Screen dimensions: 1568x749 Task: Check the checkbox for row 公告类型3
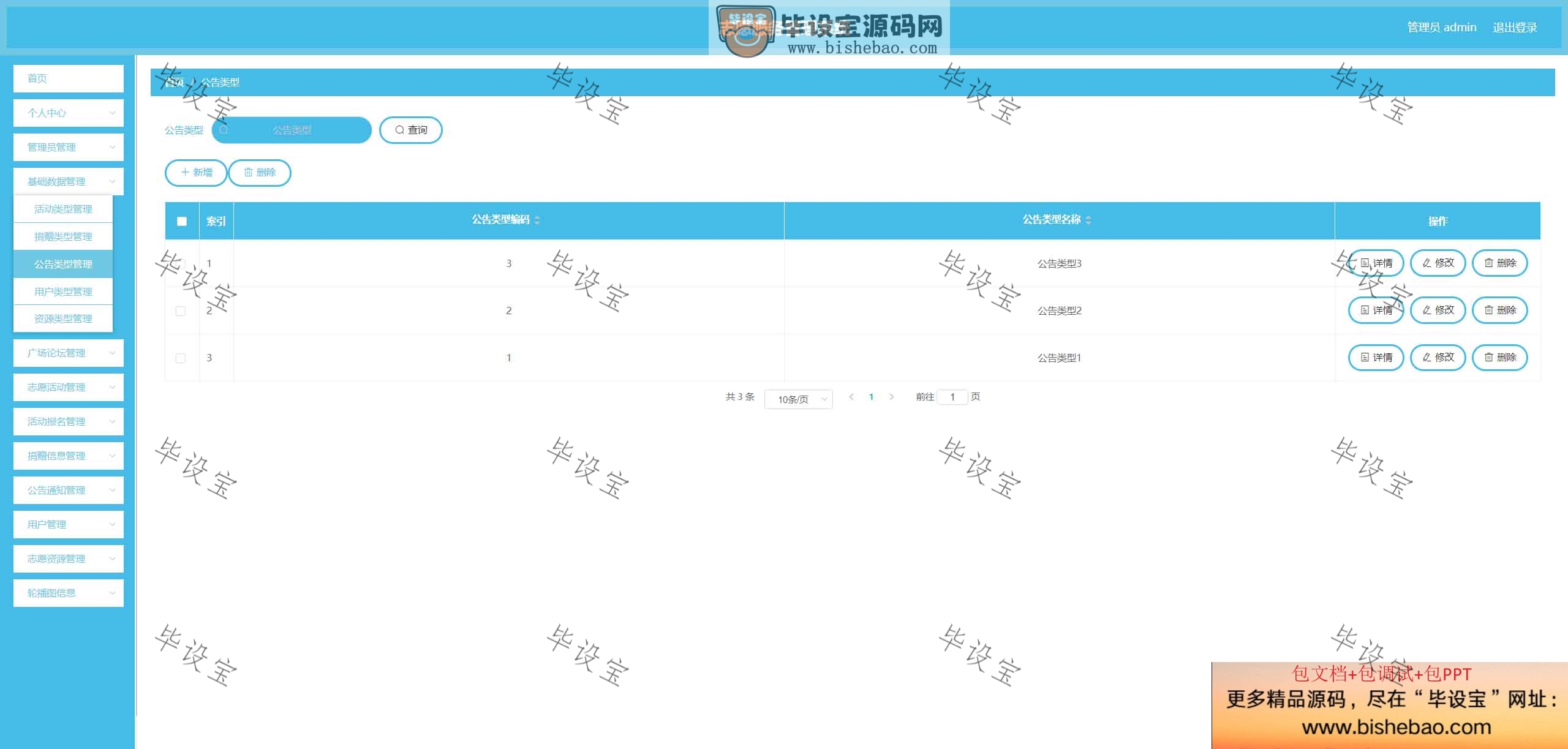[x=181, y=264]
